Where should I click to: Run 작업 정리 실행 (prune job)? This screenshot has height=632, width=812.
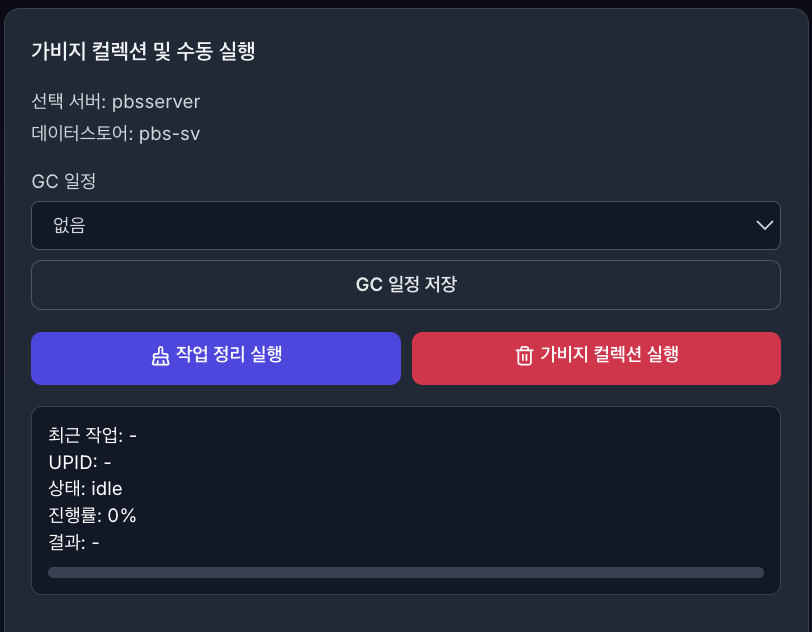tap(216, 357)
